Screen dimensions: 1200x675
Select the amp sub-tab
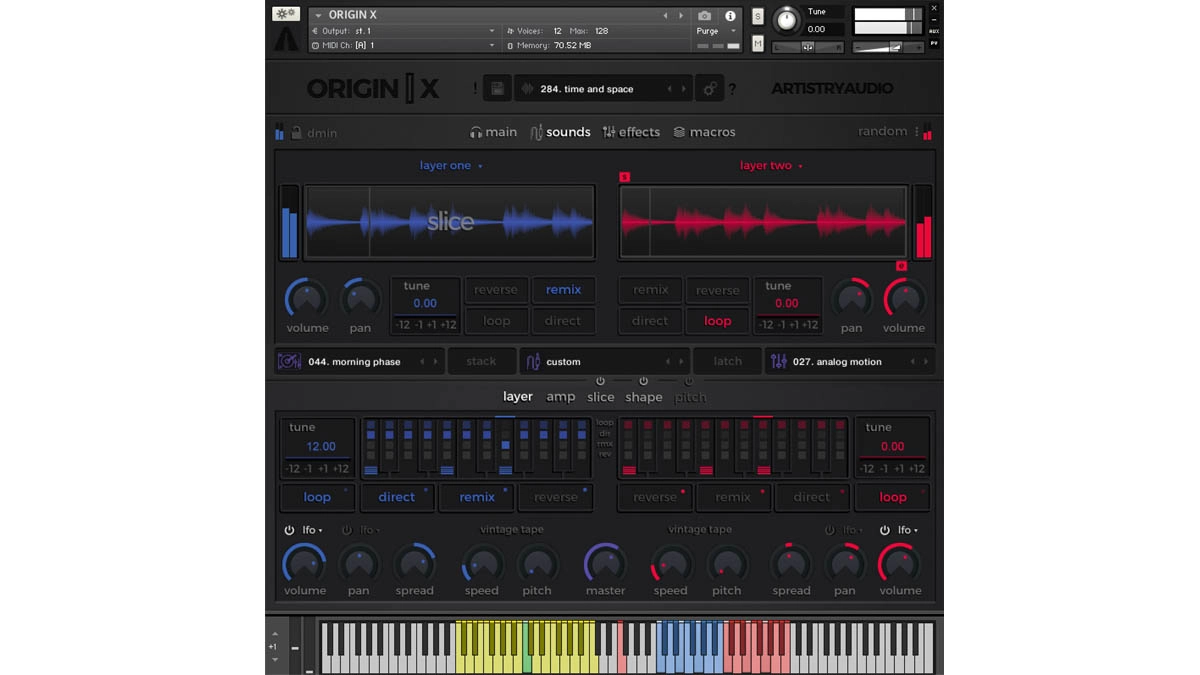pyautogui.click(x=561, y=397)
